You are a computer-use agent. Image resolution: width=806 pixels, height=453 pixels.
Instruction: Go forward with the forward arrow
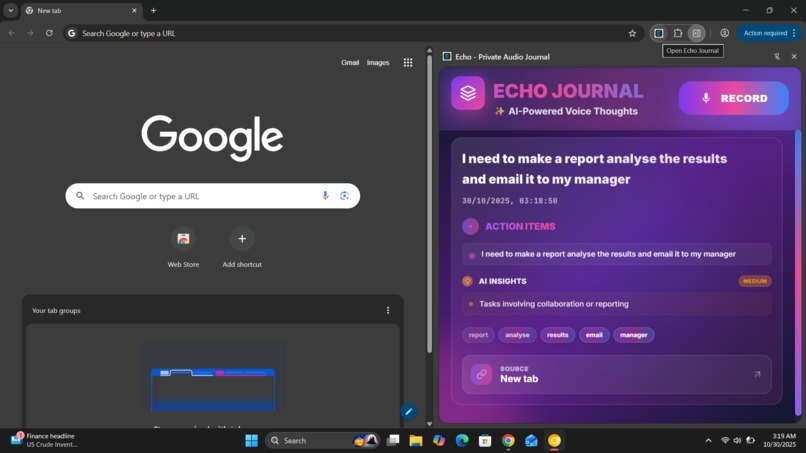[30, 33]
